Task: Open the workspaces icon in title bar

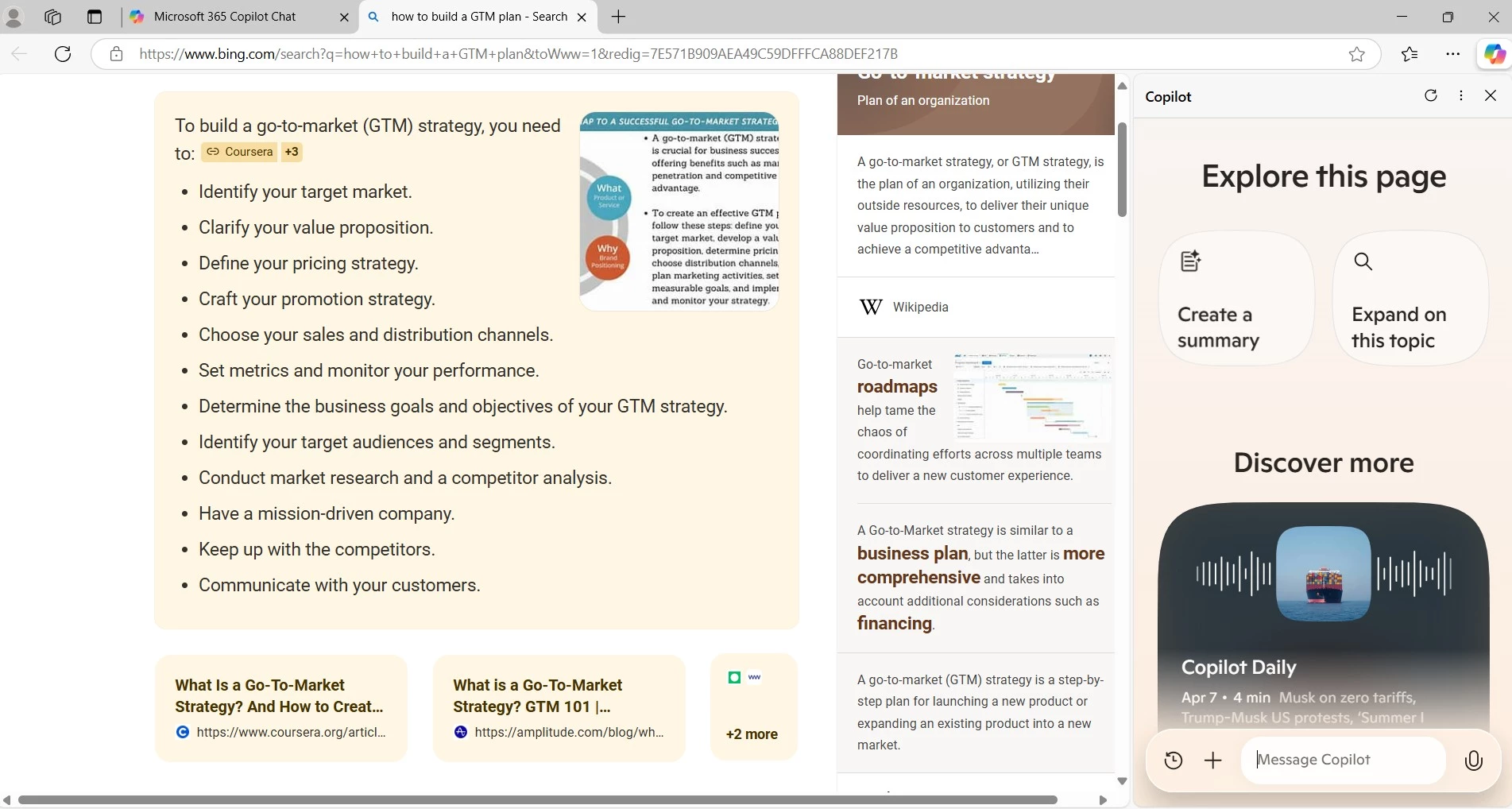Action: pos(53,17)
